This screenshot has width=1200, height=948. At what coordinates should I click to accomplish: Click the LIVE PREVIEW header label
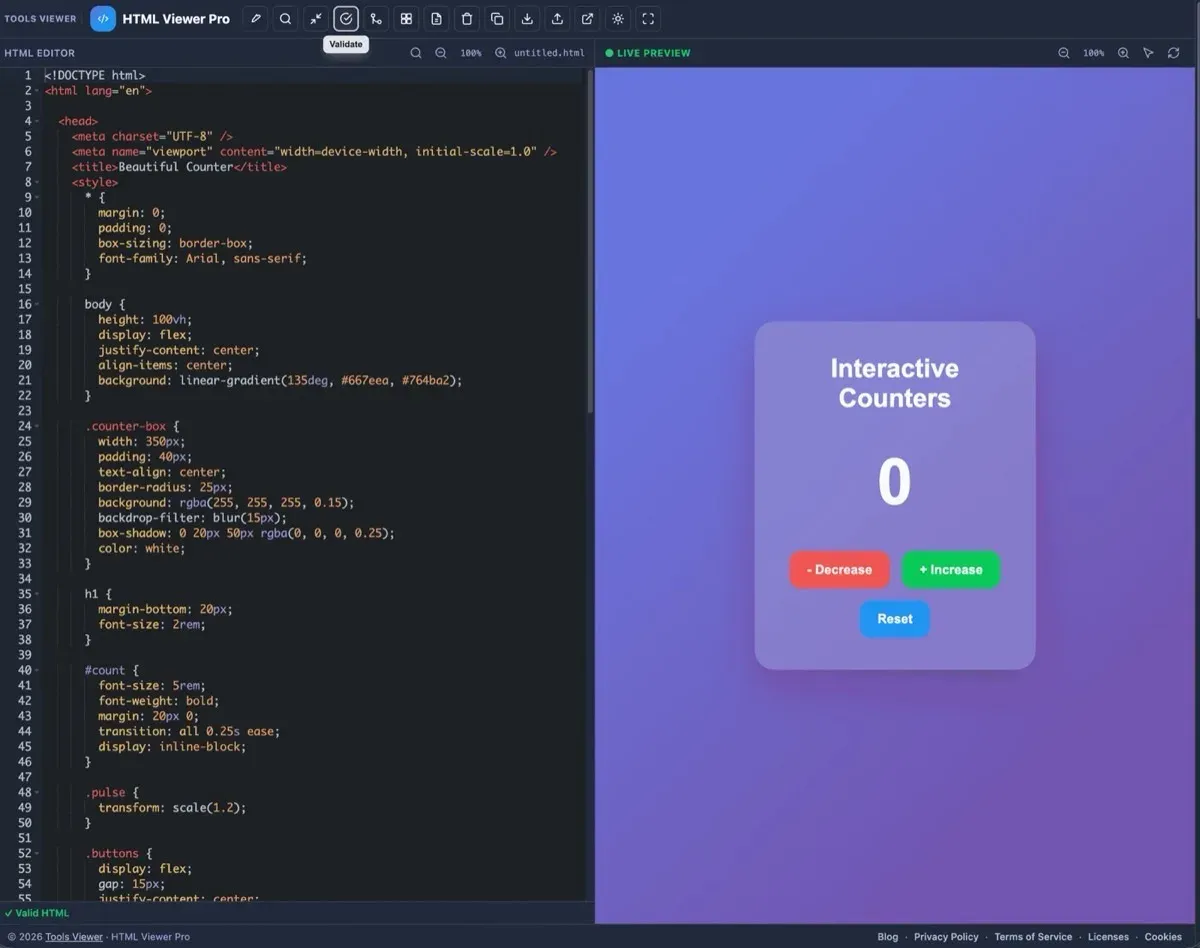[654, 53]
